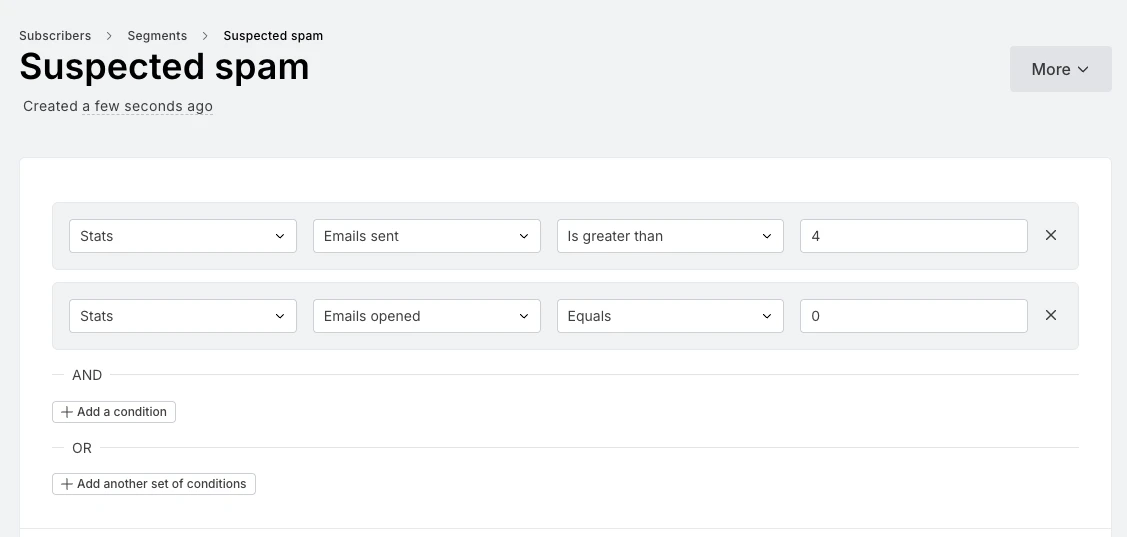Click the value field containing 0
Screen dimensions: 1127x537
pyautogui.click(x=913, y=316)
